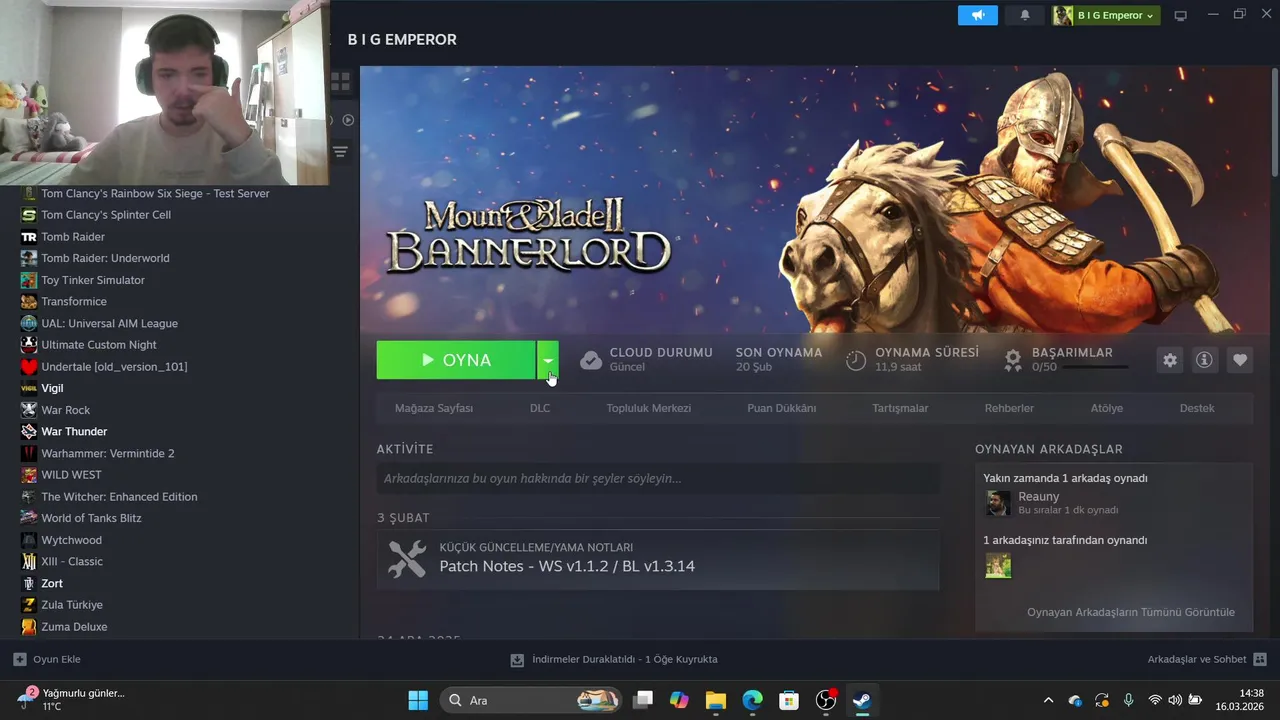Select Zuma Deluxe in library

74,627
